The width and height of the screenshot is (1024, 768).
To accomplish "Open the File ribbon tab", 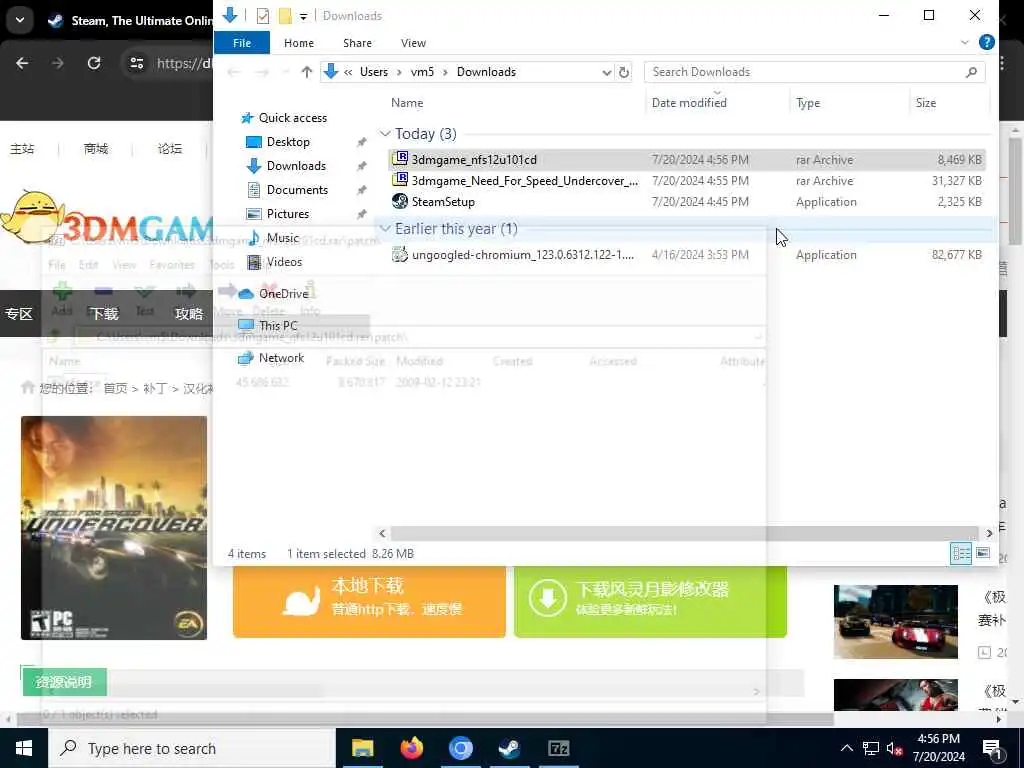I will [242, 43].
